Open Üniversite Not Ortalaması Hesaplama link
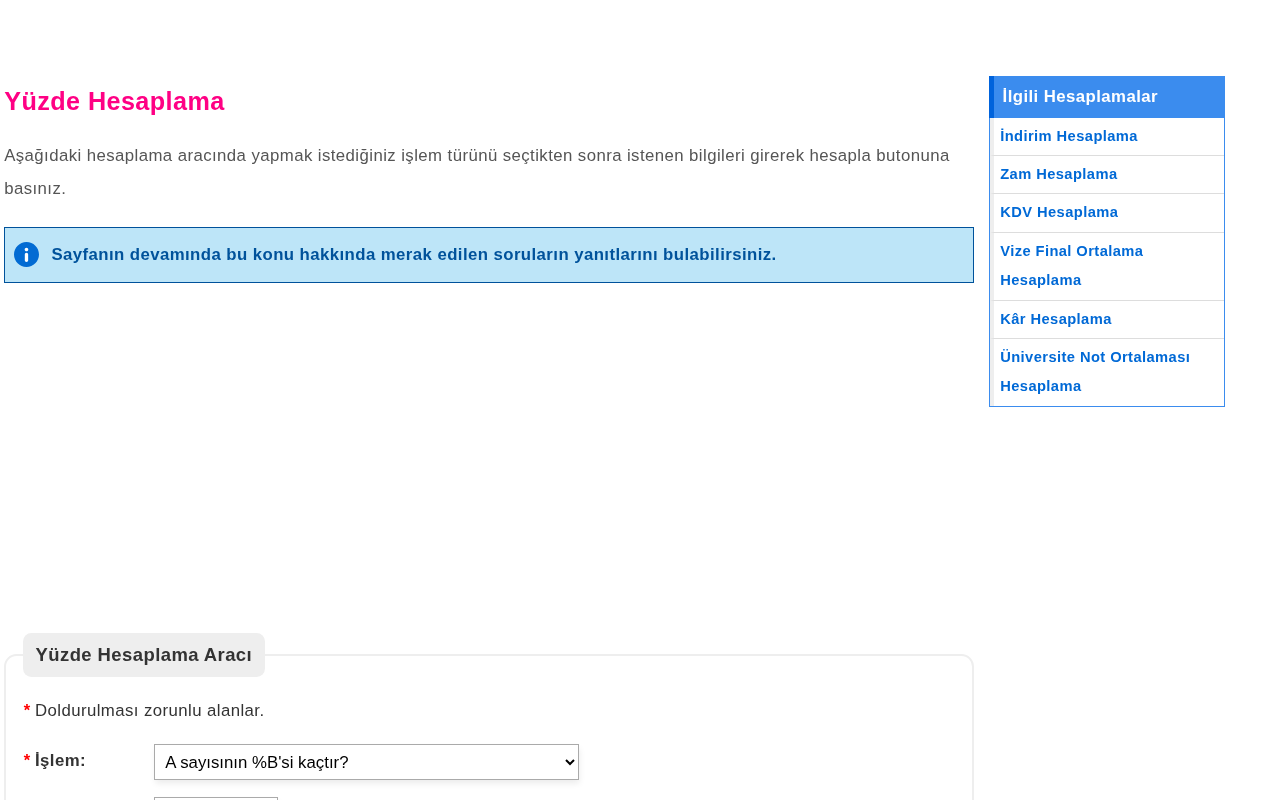This screenshot has width=1280, height=800. (x=1095, y=372)
